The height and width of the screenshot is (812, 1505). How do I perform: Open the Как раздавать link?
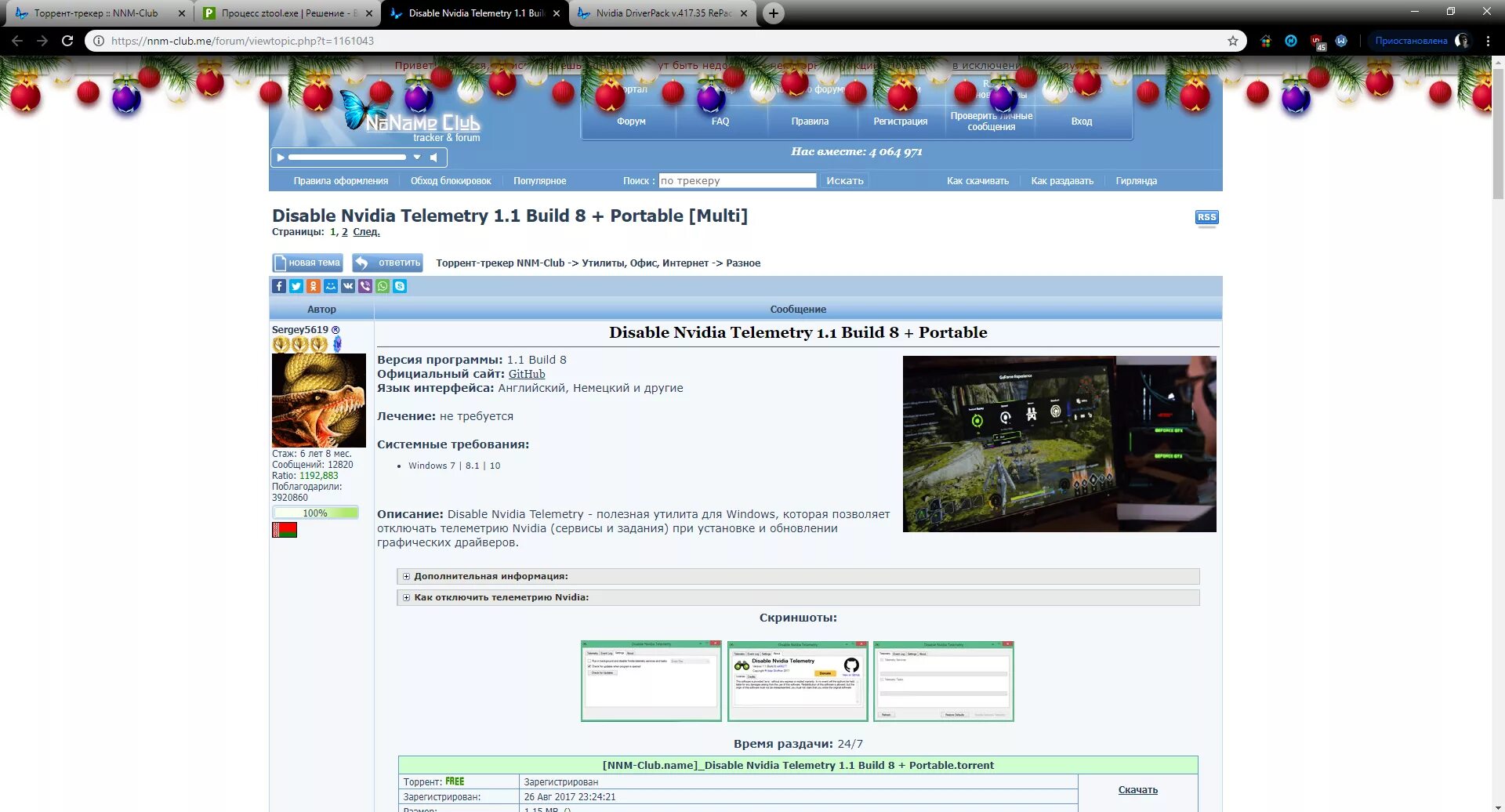(1062, 181)
